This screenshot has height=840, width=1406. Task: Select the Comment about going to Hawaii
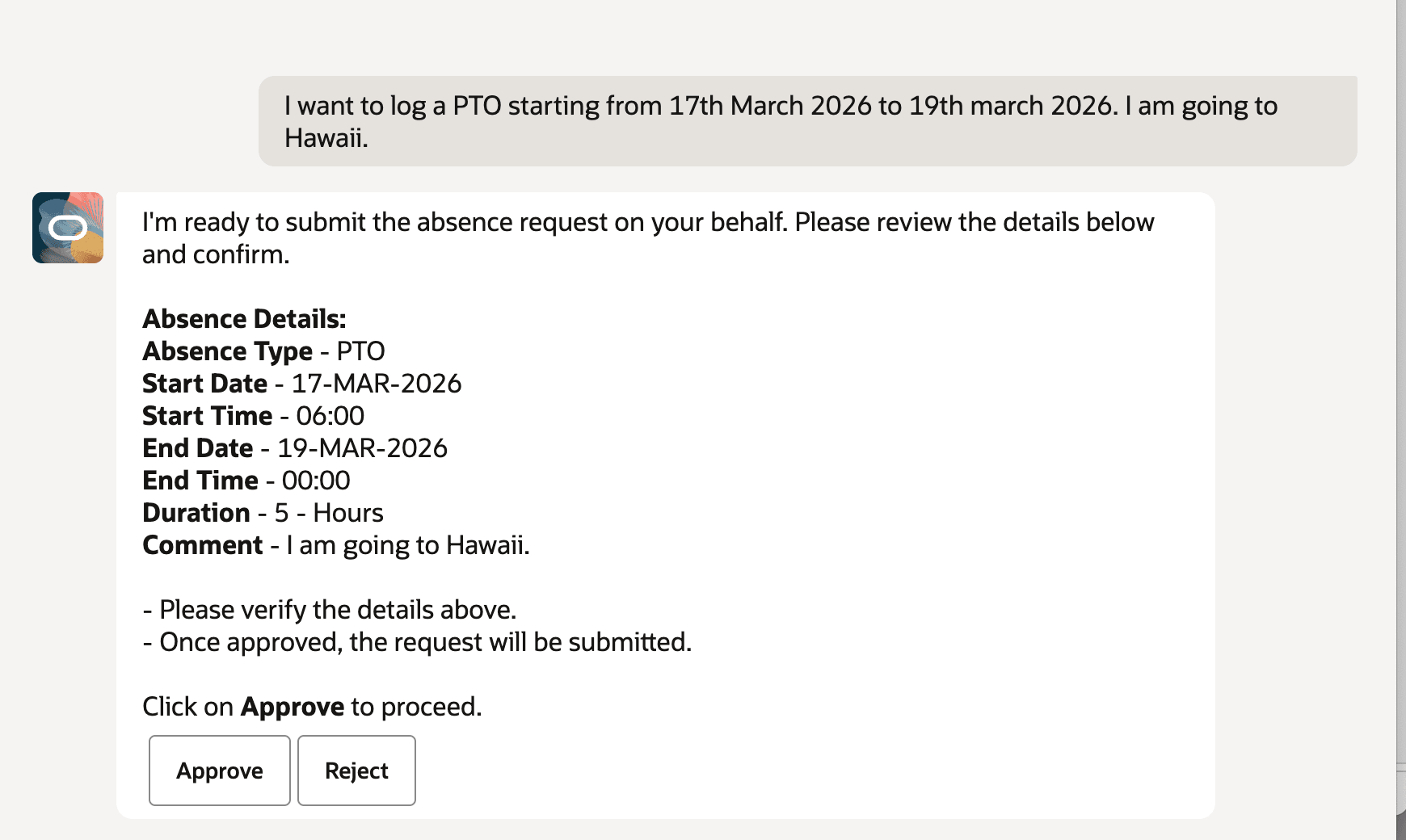tap(336, 544)
